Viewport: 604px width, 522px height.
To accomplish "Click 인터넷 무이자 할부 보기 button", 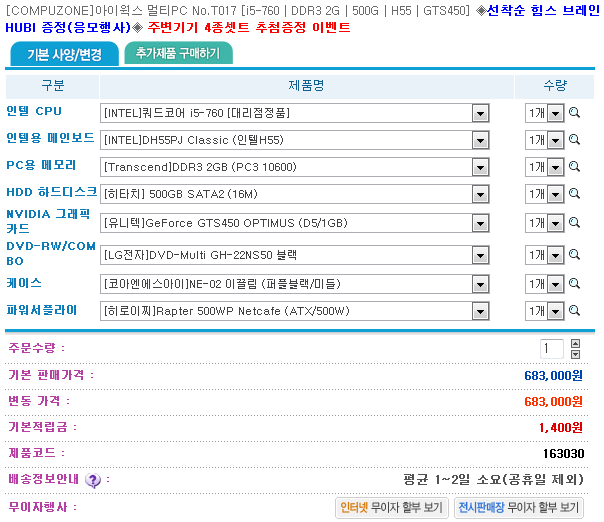I will pyautogui.click(x=391, y=507).
